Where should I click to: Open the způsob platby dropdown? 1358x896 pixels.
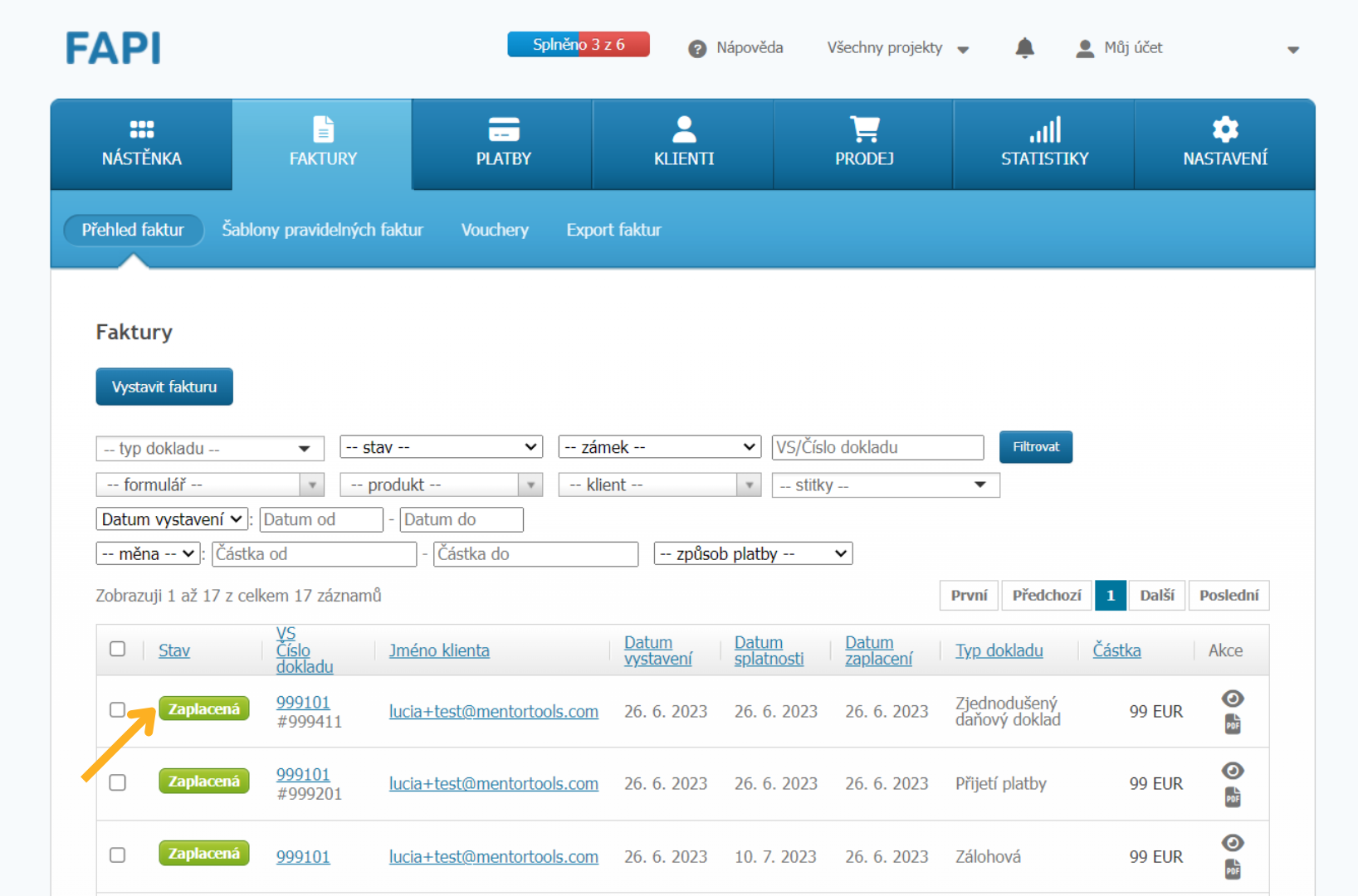(754, 553)
